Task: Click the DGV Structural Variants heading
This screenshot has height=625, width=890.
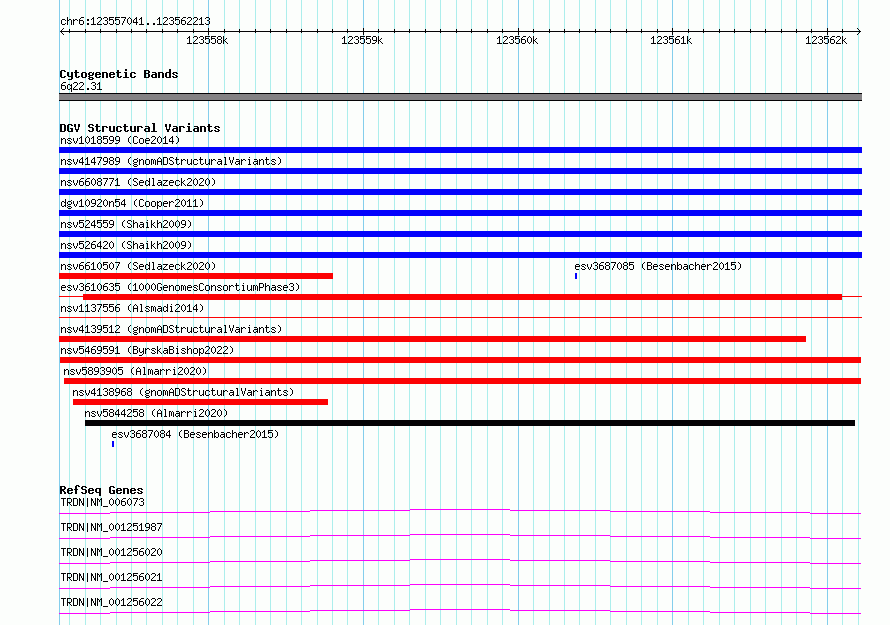Action: point(140,128)
